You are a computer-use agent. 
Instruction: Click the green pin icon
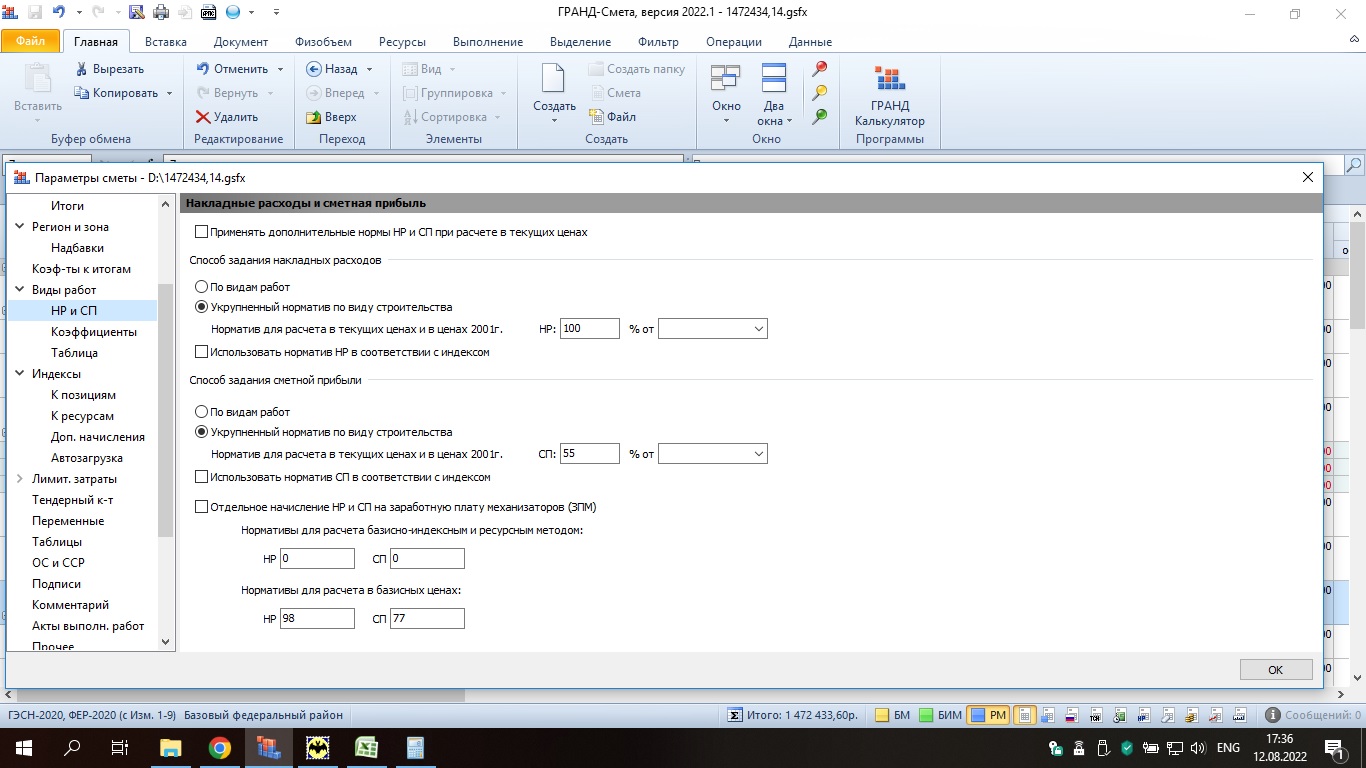(x=820, y=117)
